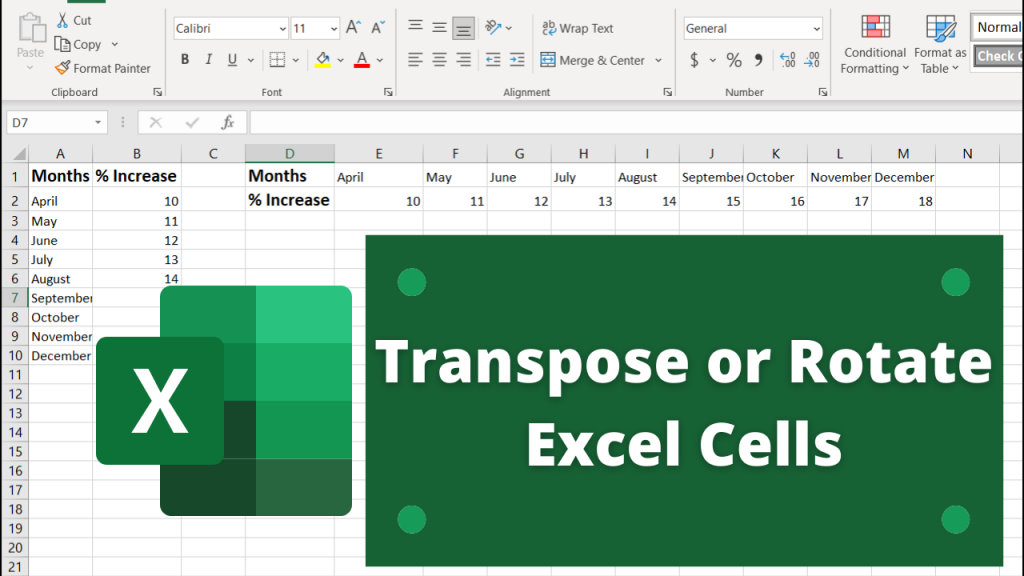Select column D header

coord(289,153)
